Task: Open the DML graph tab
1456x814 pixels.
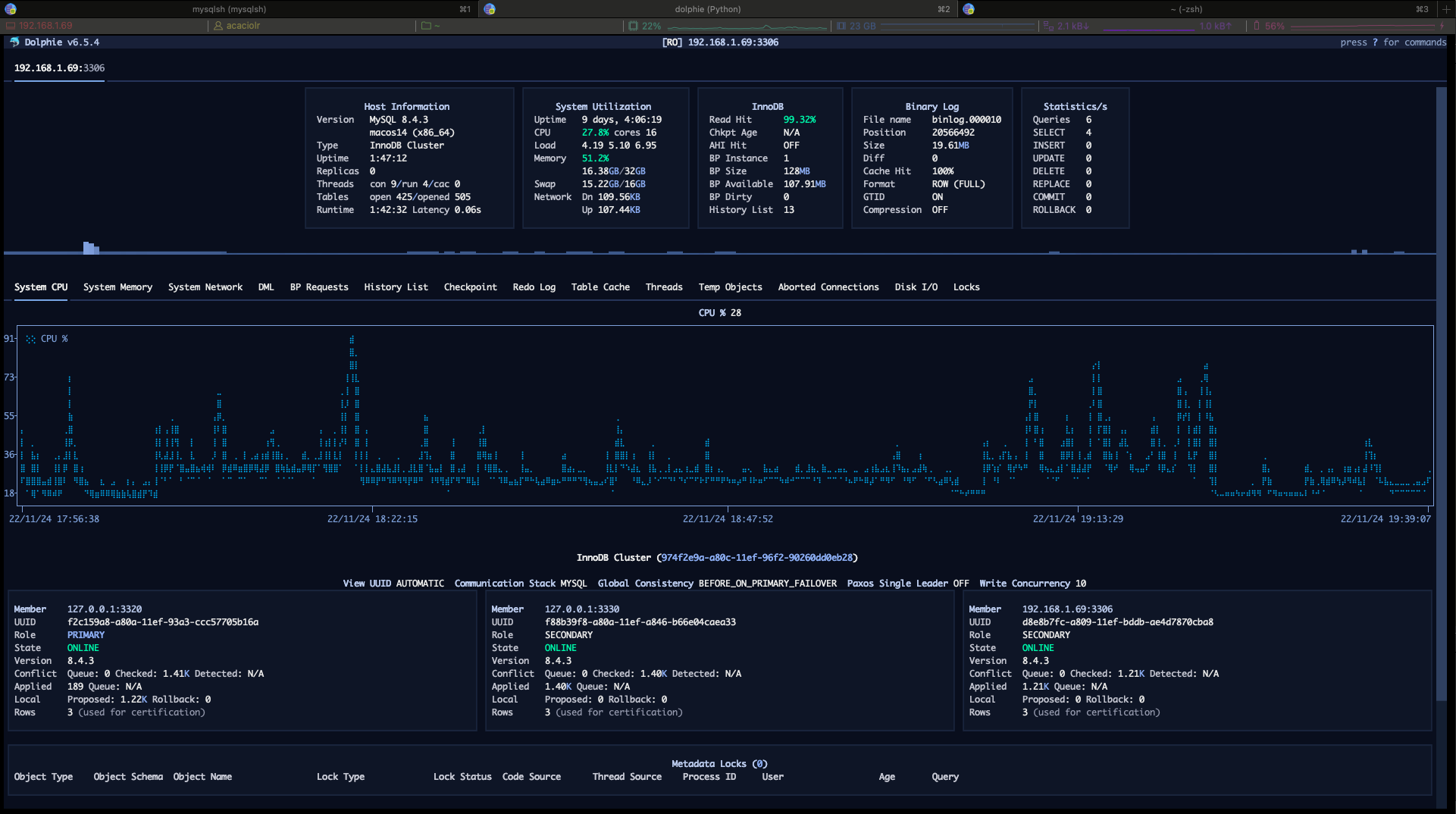Action: pos(266,287)
